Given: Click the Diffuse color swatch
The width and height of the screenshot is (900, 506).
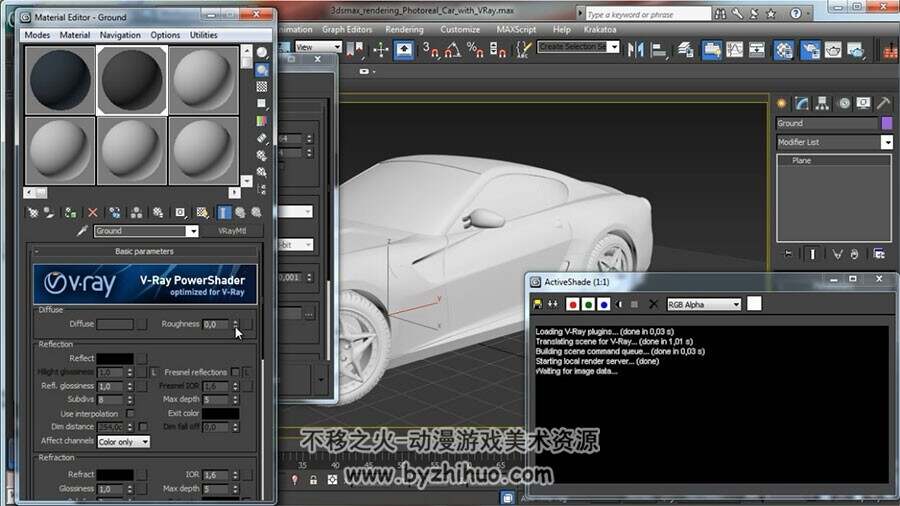Looking at the screenshot, I should point(115,324).
